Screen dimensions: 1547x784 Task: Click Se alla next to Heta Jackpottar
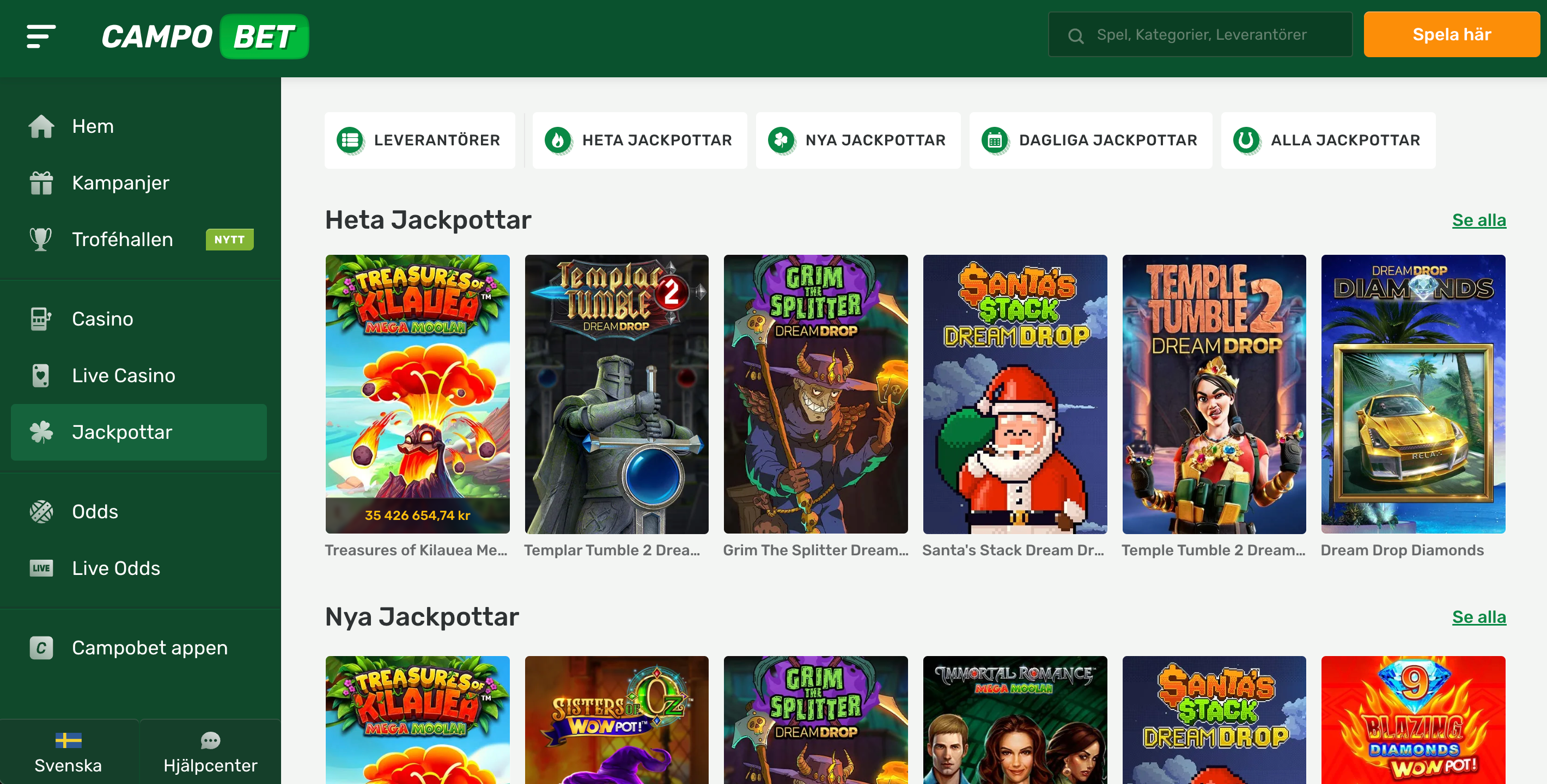[x=1478, y=220]
